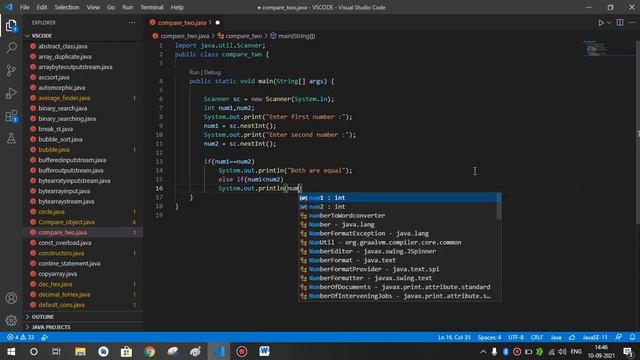Open default_cons.java file
The width and height of the screenshot is (640, 360).
point(61,305)
